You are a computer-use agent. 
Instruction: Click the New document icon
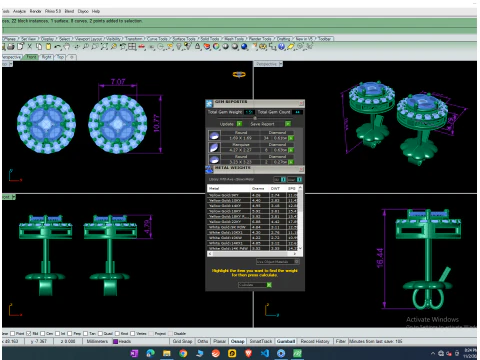(21, 47)
